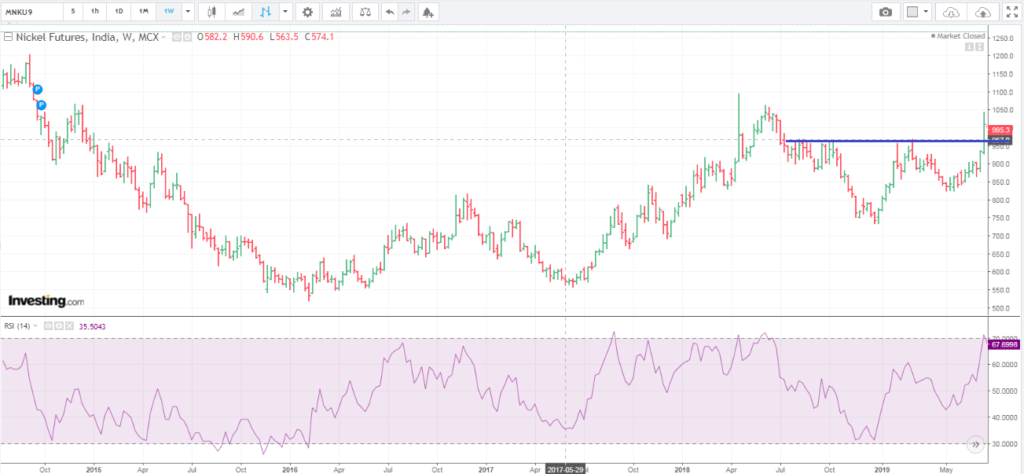Choose the bars chart style icon
Viewport: 1024px width, 474px height.
265,12
